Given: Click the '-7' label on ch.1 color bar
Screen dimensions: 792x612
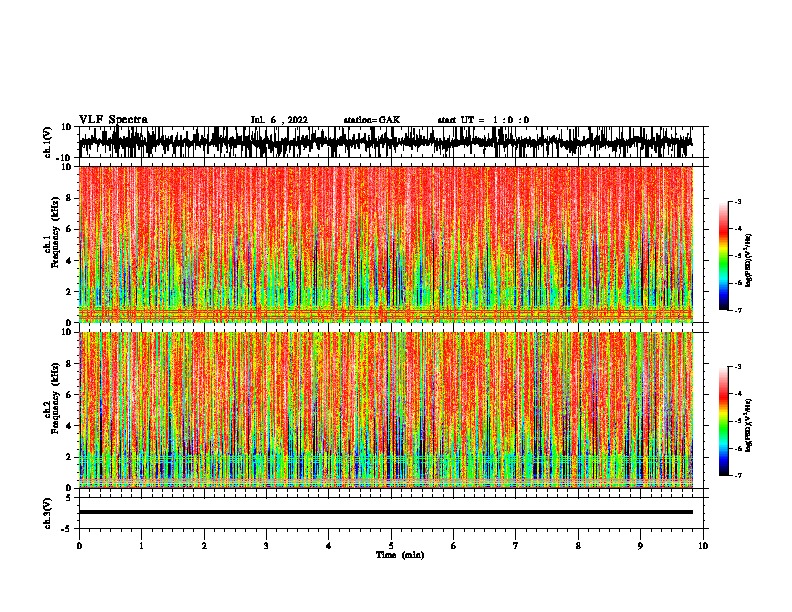Looking at the screenshot, I should [738, 310].
